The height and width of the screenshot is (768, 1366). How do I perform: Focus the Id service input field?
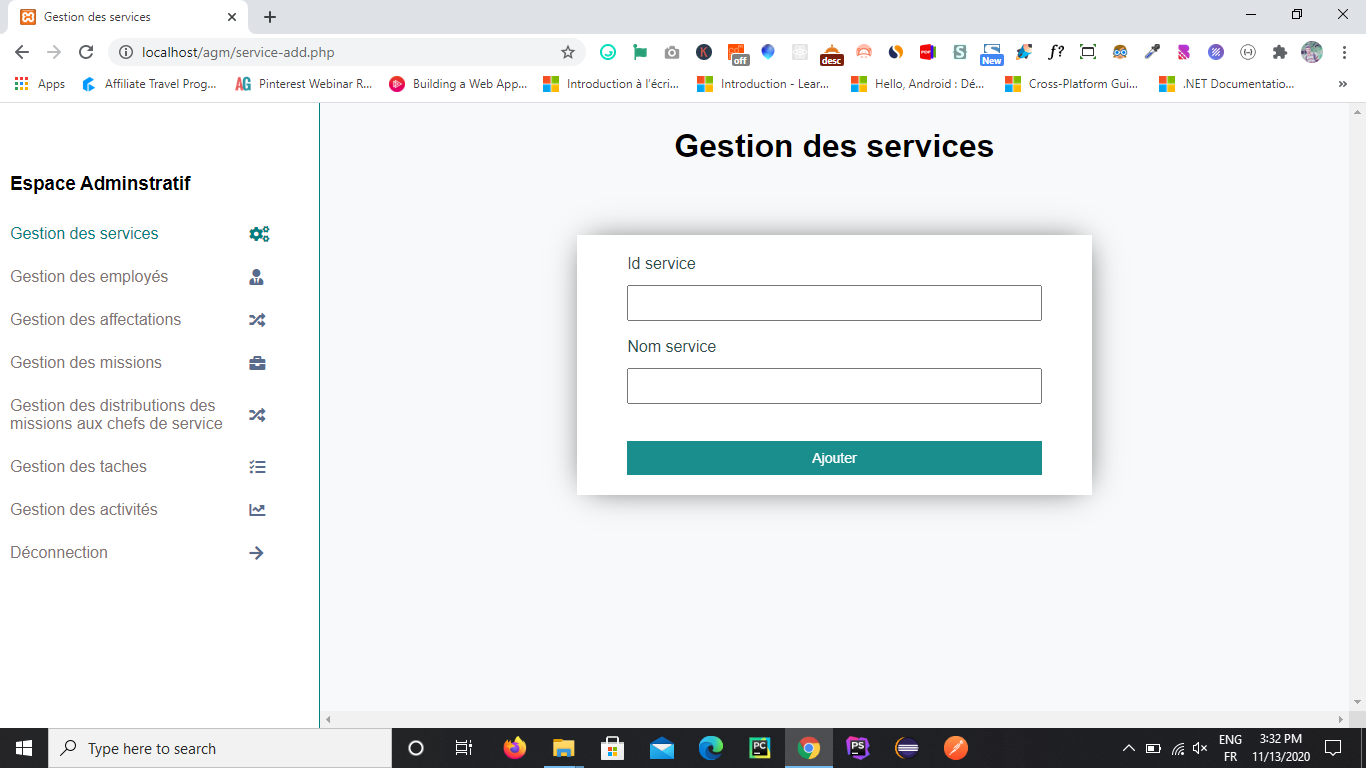click(834, 303)
